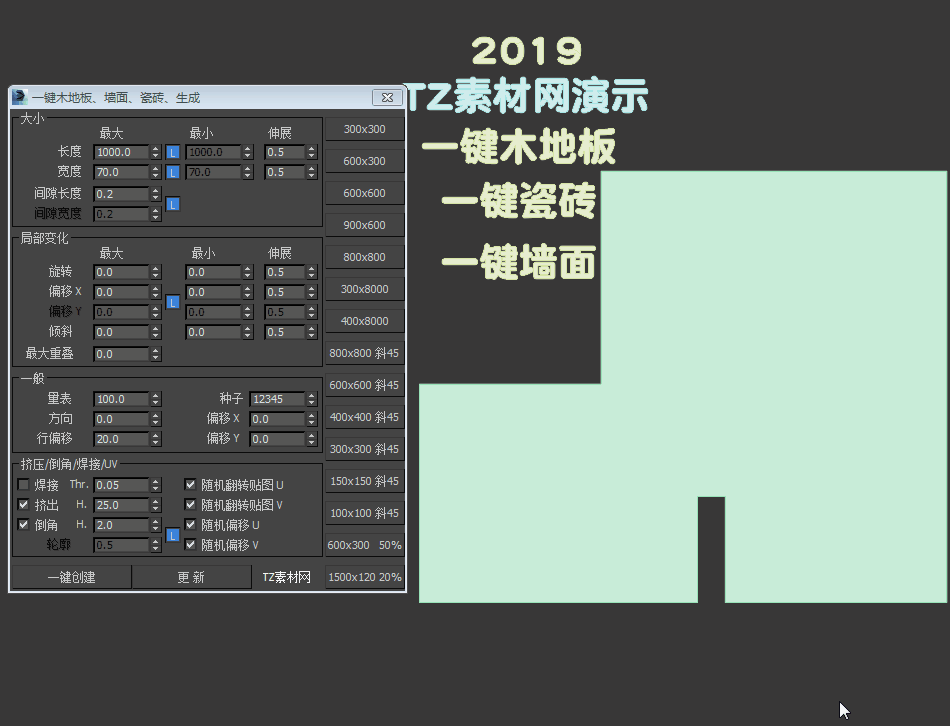Click the 一键创建 button
The width and height of the screenshot is (950, 726).
click(71, 577)
